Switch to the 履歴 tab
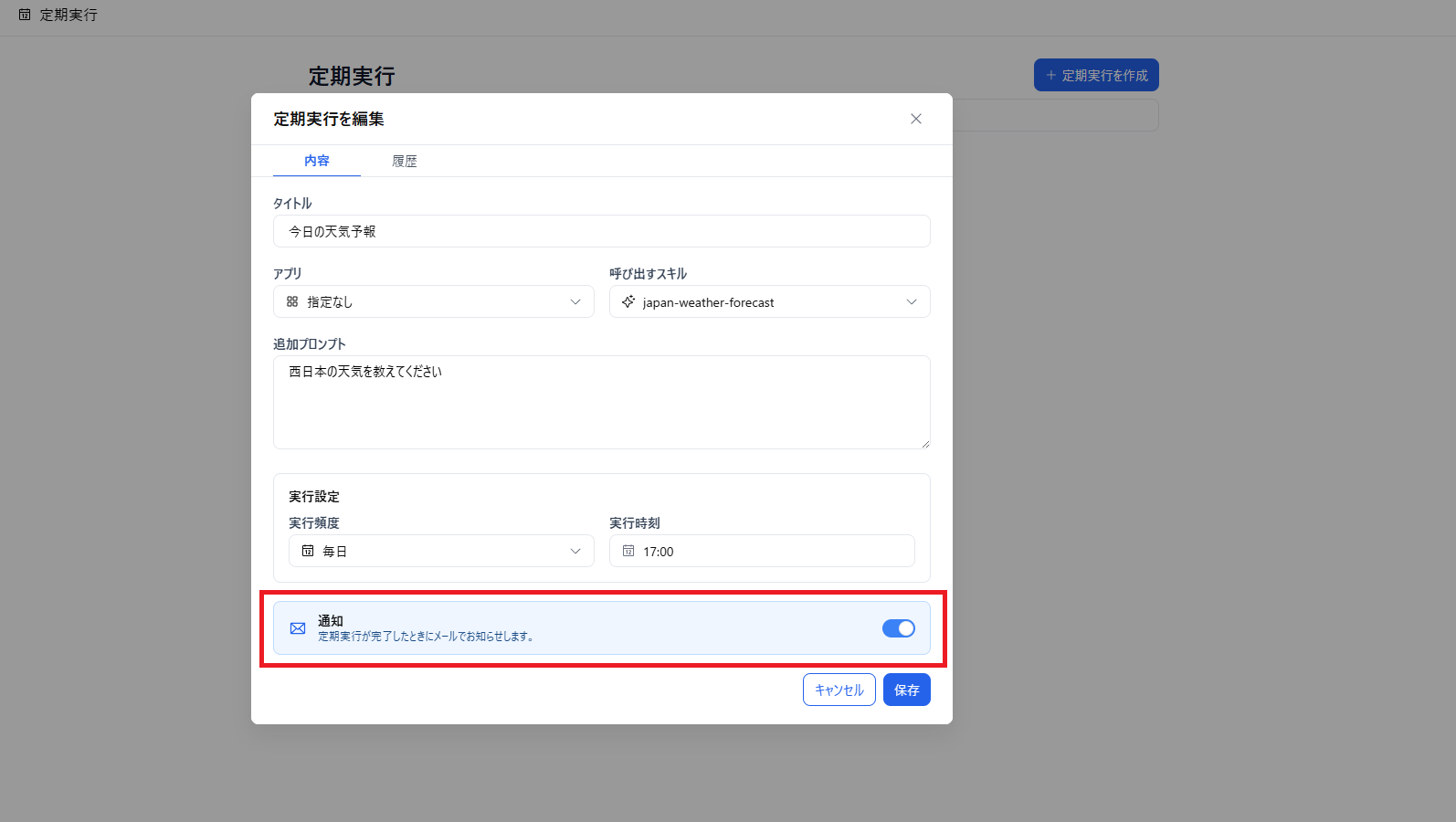This screenshot has width=1456, height=822. coord(405,161)
